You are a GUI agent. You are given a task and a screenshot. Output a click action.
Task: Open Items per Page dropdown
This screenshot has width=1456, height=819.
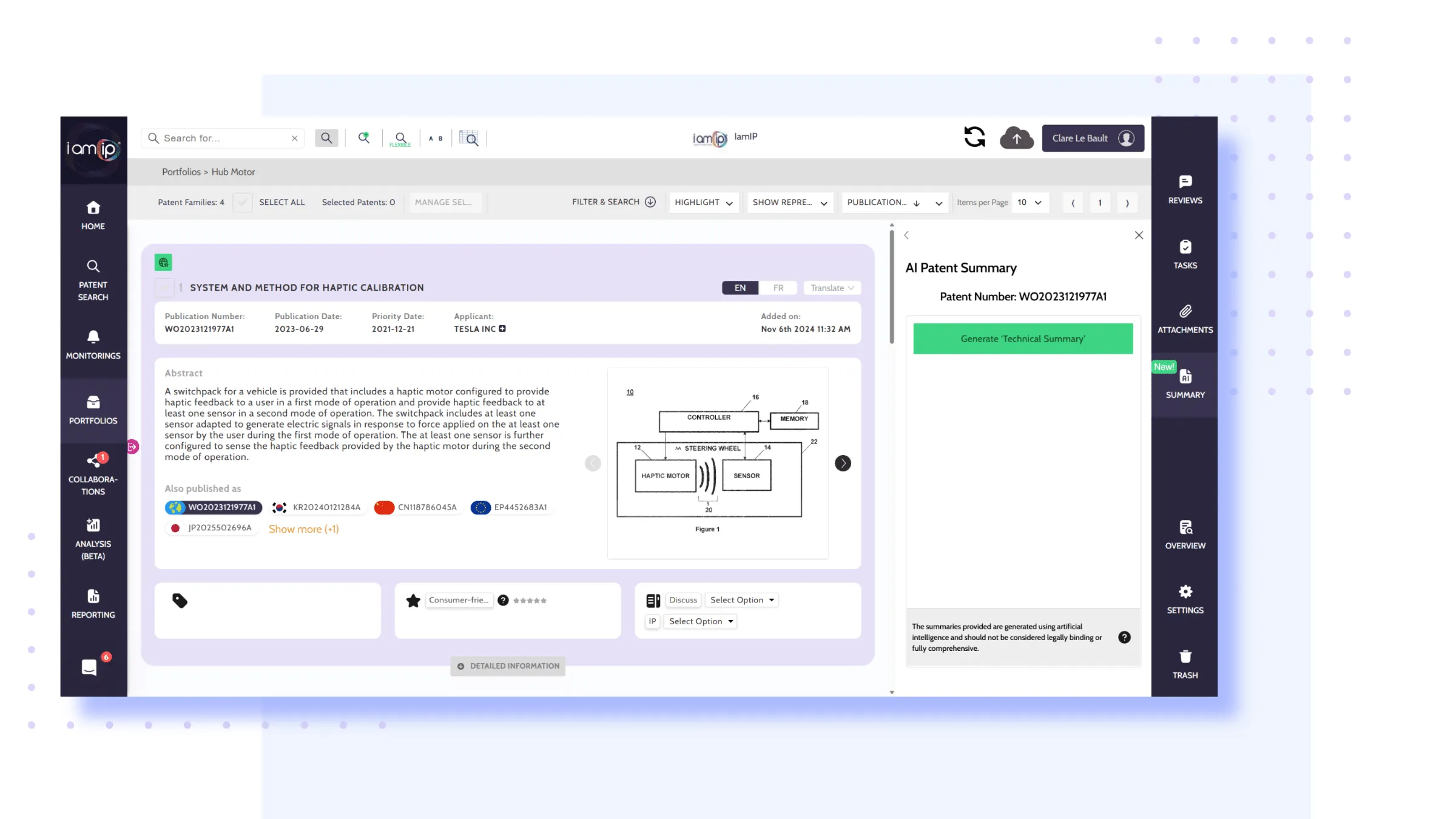1030,203
